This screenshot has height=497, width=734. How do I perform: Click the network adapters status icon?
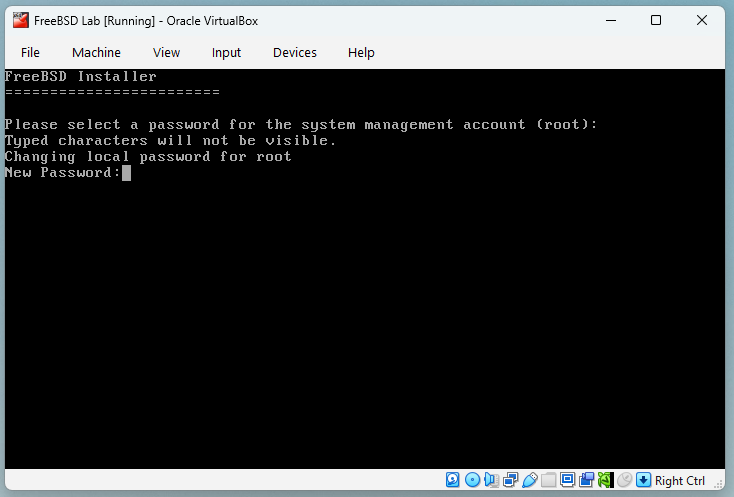click(511, 480)
